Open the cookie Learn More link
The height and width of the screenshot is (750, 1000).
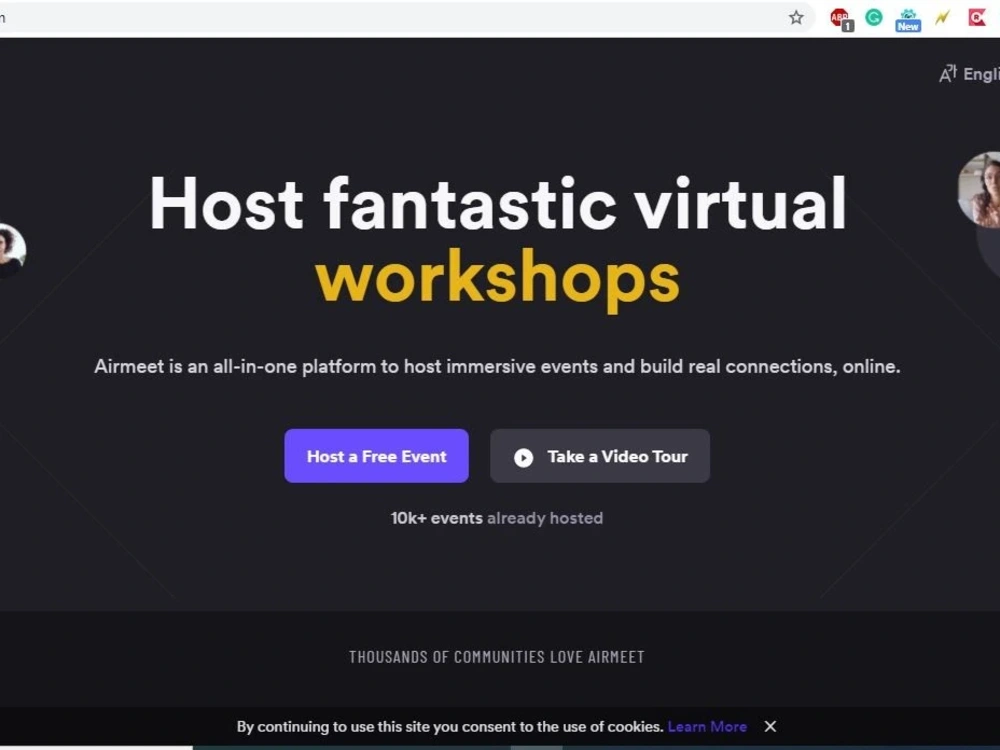pyautogui.click(x=707, y=726)
